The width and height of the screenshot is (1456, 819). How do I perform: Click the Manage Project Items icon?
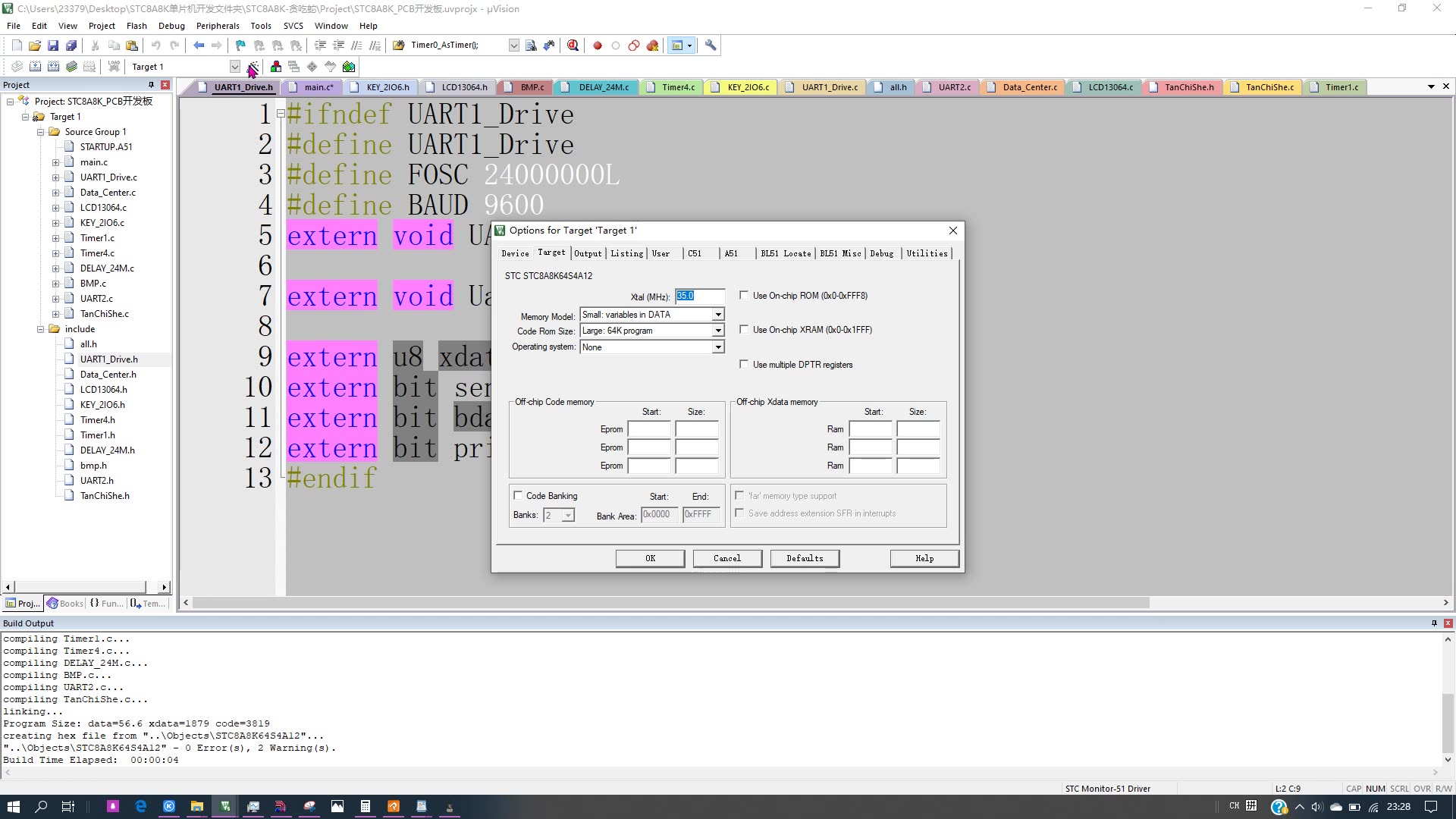276,67
